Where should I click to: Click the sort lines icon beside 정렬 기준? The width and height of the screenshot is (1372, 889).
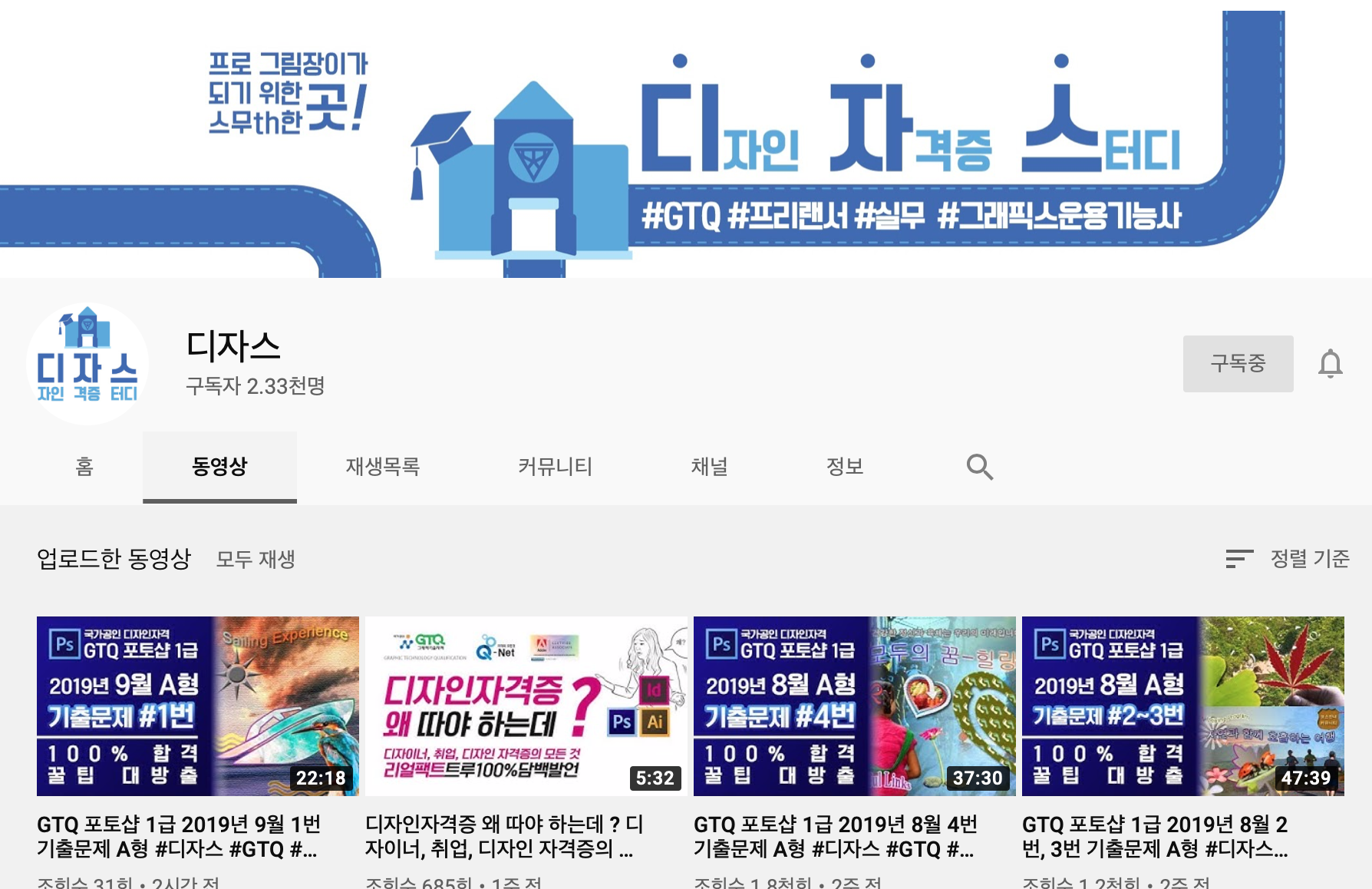[1239, 559]
